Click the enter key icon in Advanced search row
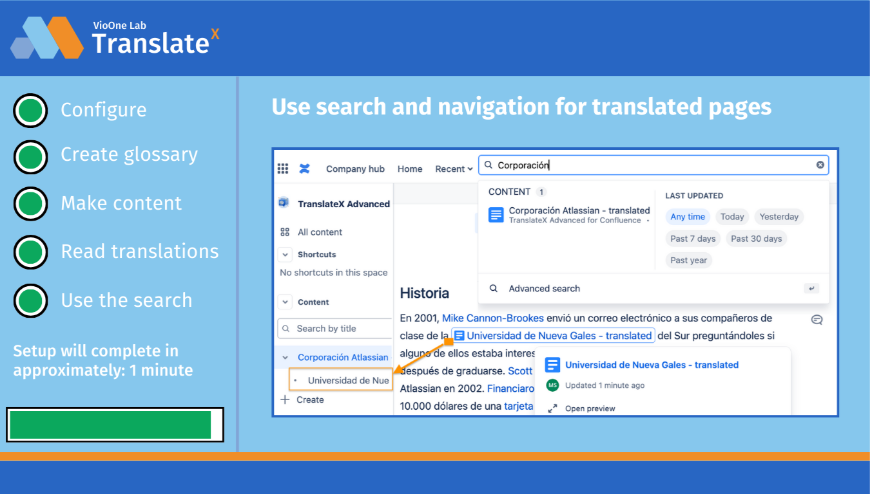The height and width of the screenshot is (494, 870). [x=811, y=288]
